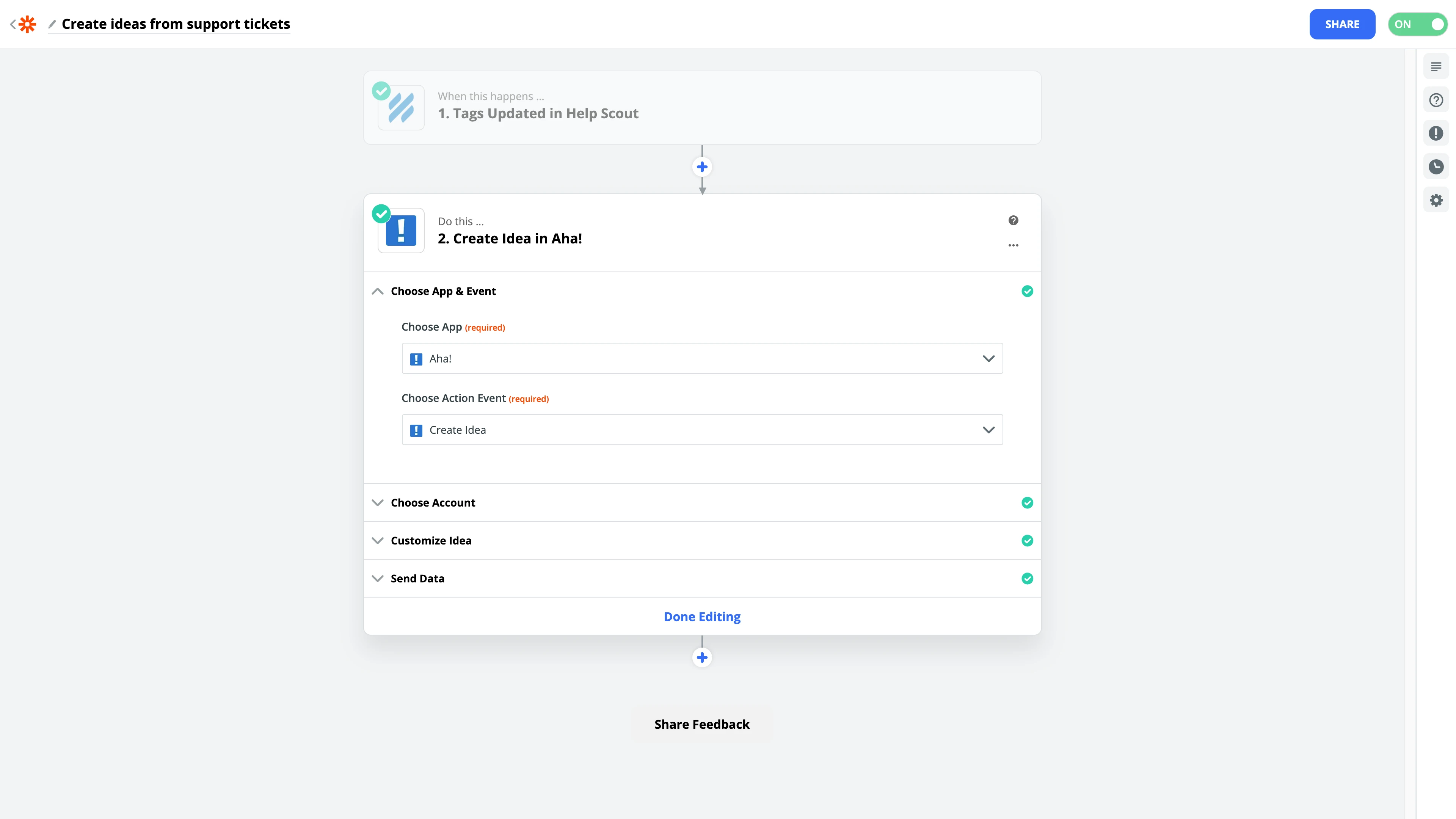The height and width of the screenshot is (819, 1456).
Task: Open the Choose Action Event dropdown
Action: coord(701,430)
